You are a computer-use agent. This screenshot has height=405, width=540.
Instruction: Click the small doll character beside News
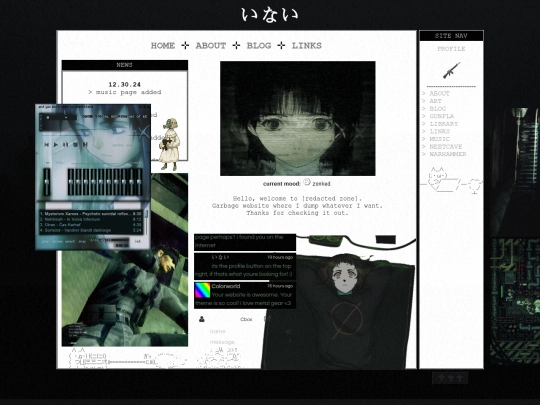click(169, 144)
